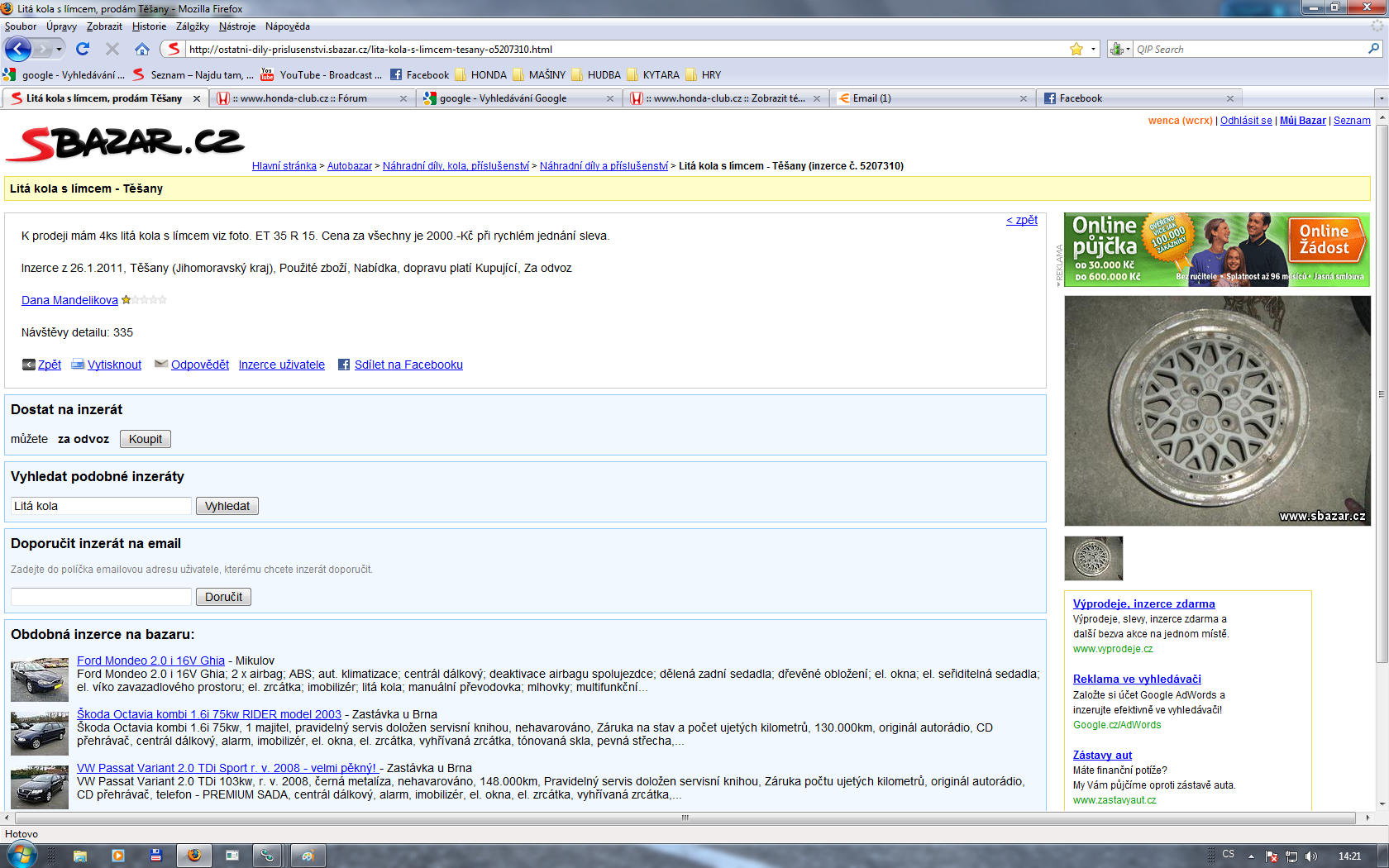Expand the URL bar history dropdown
This screenshot has height=868, width=1389.
1093,49
